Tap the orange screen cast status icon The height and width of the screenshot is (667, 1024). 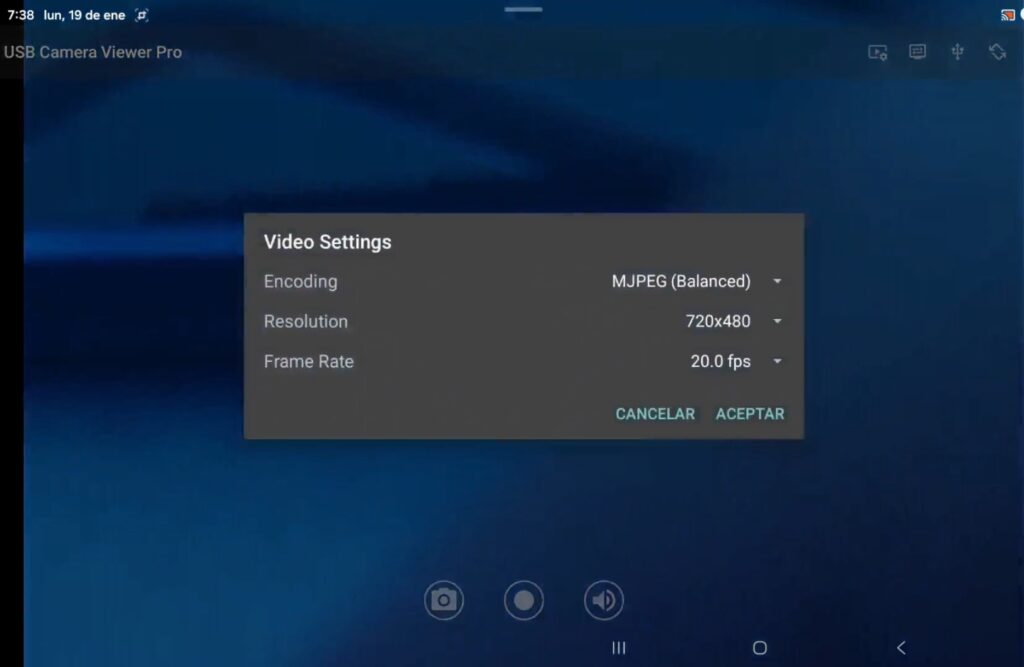(1007, 15)
